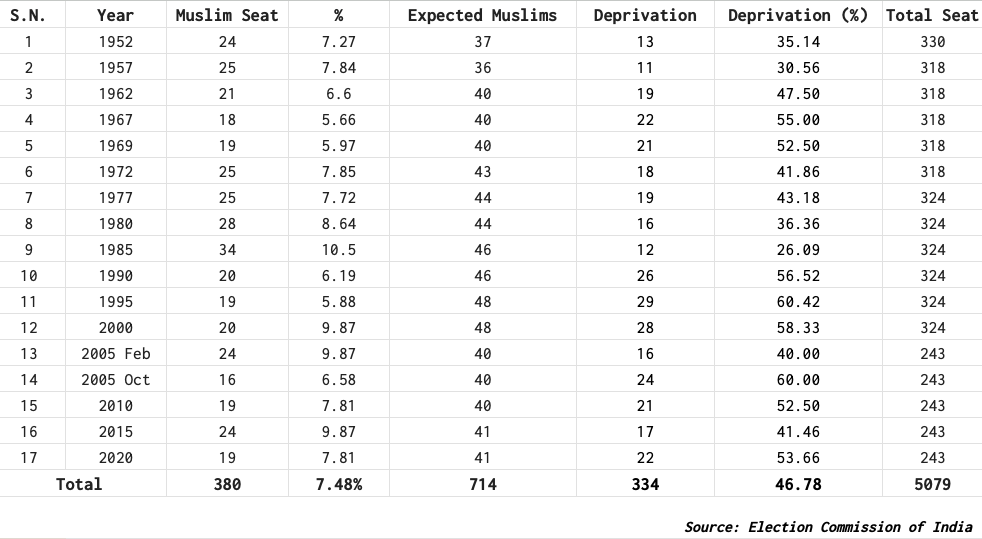This screenshot has width=982, height=539.
Task: Click the "Expected Muslims" column header
Action: [482, 15]
